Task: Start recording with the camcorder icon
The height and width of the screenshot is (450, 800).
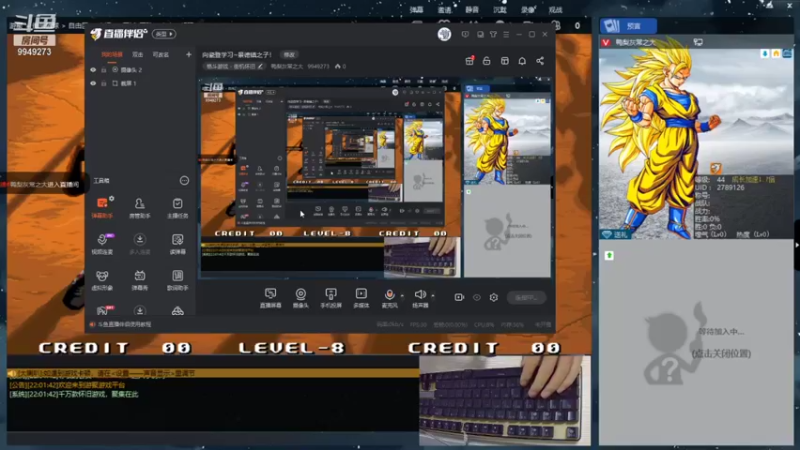Action: coord(459,297)
